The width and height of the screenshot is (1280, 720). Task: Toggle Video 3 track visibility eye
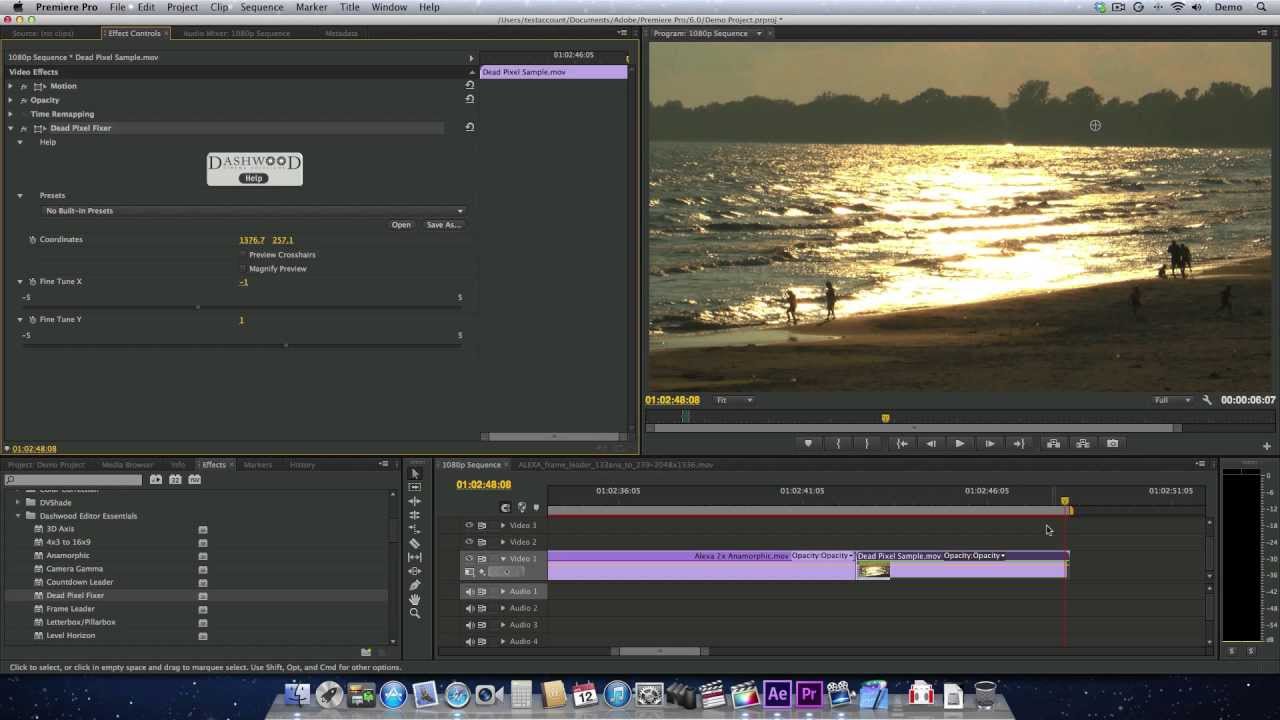pos(469,525)
